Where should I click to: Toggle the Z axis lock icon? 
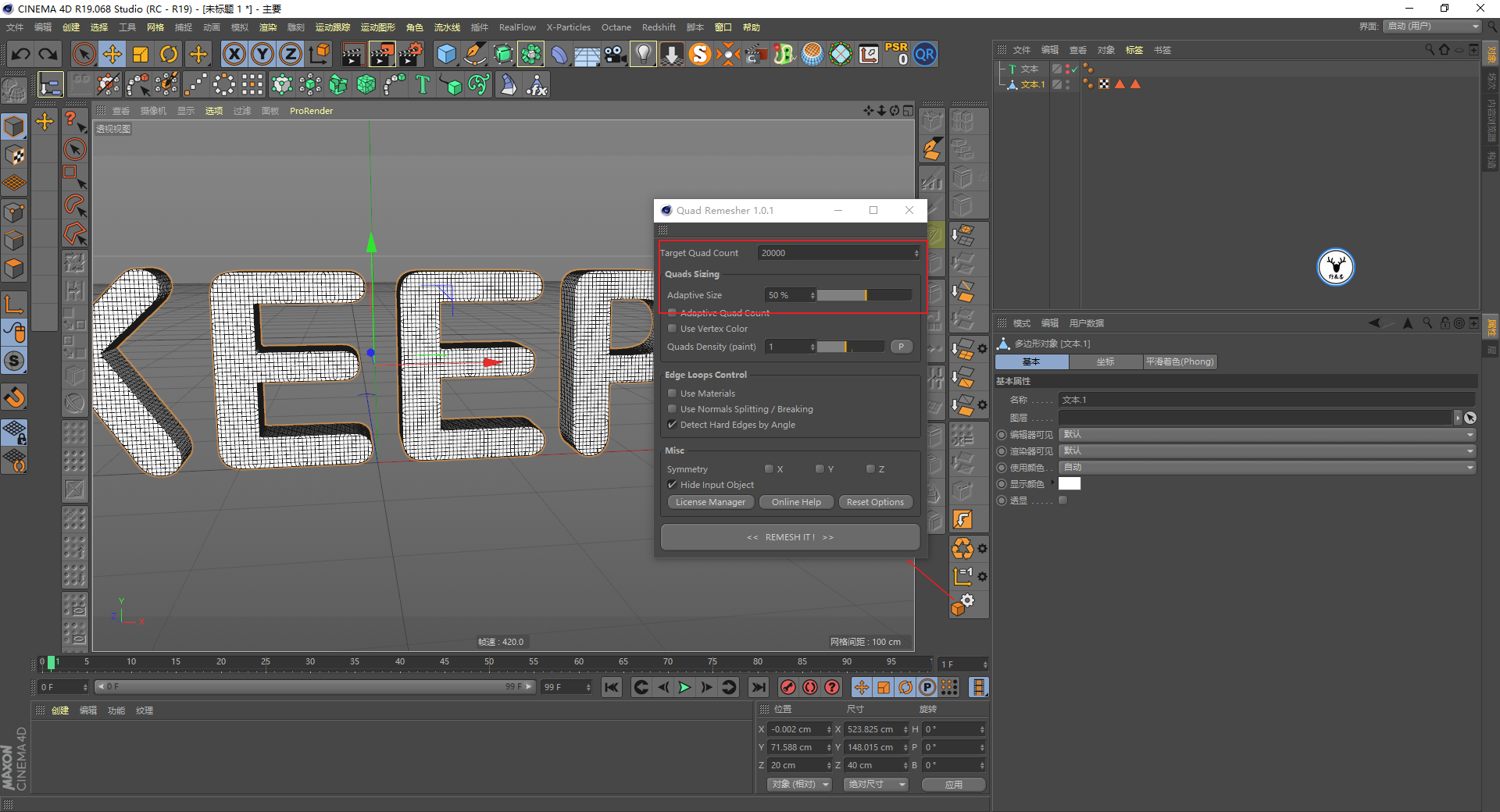(x=291, y=55)
